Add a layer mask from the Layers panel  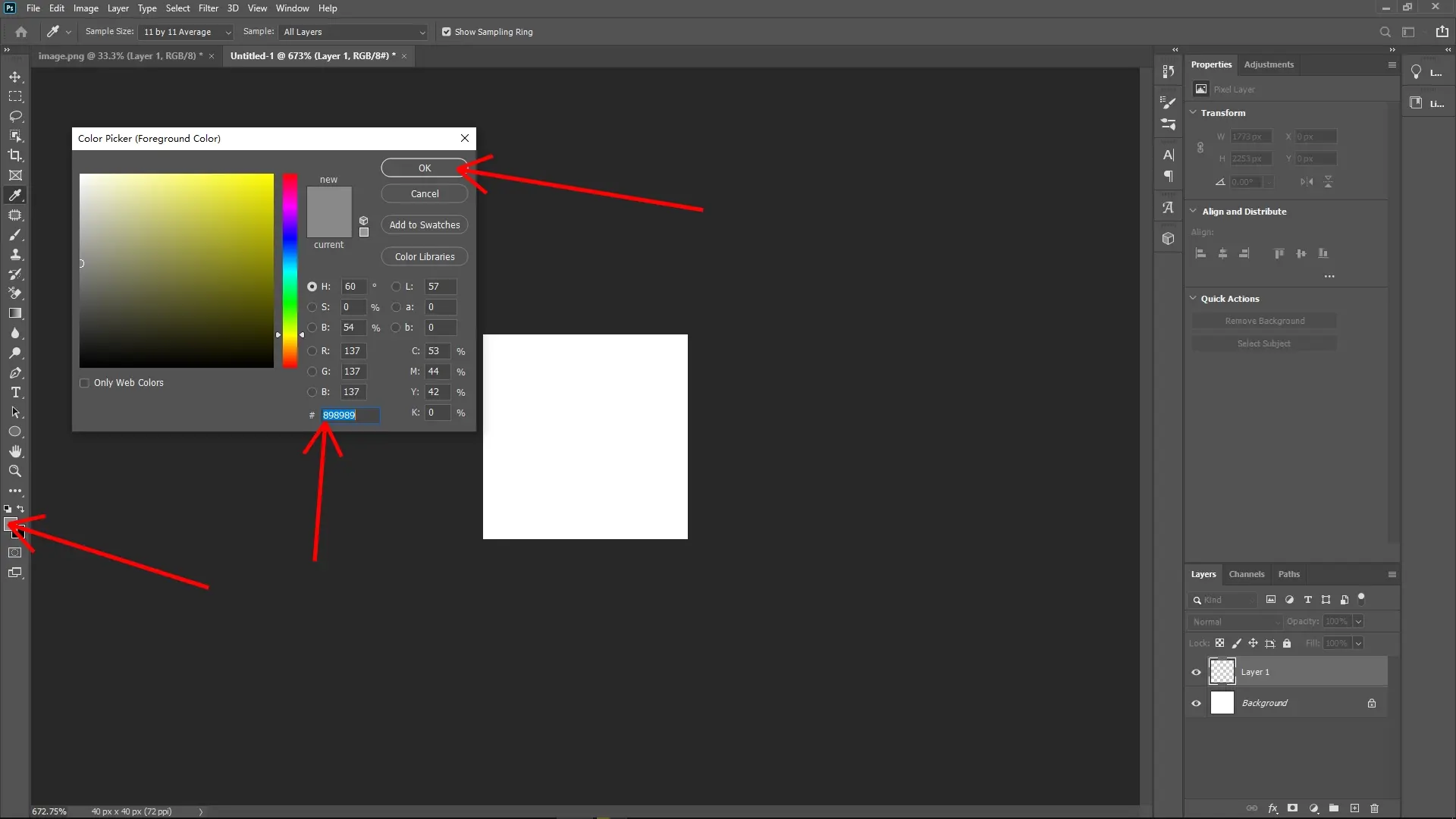click(1292, 809)
